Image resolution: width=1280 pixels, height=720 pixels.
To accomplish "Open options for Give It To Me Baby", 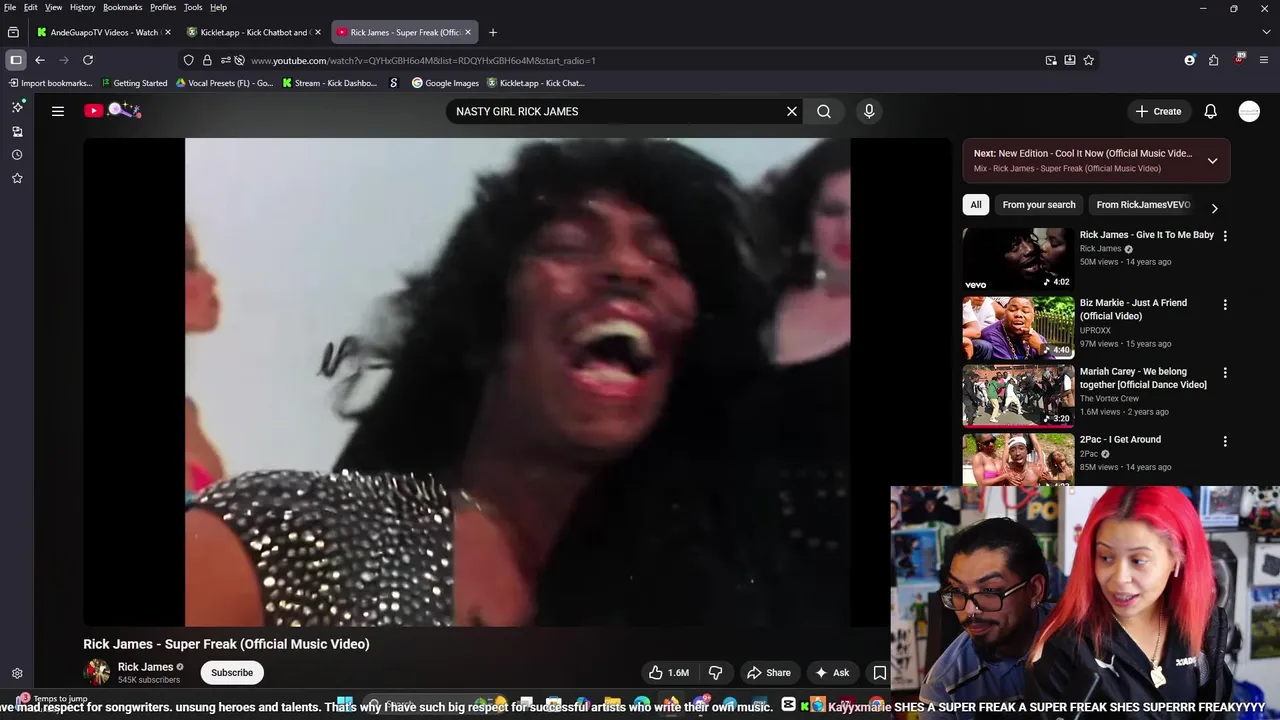I will [x=1225, y=236].
